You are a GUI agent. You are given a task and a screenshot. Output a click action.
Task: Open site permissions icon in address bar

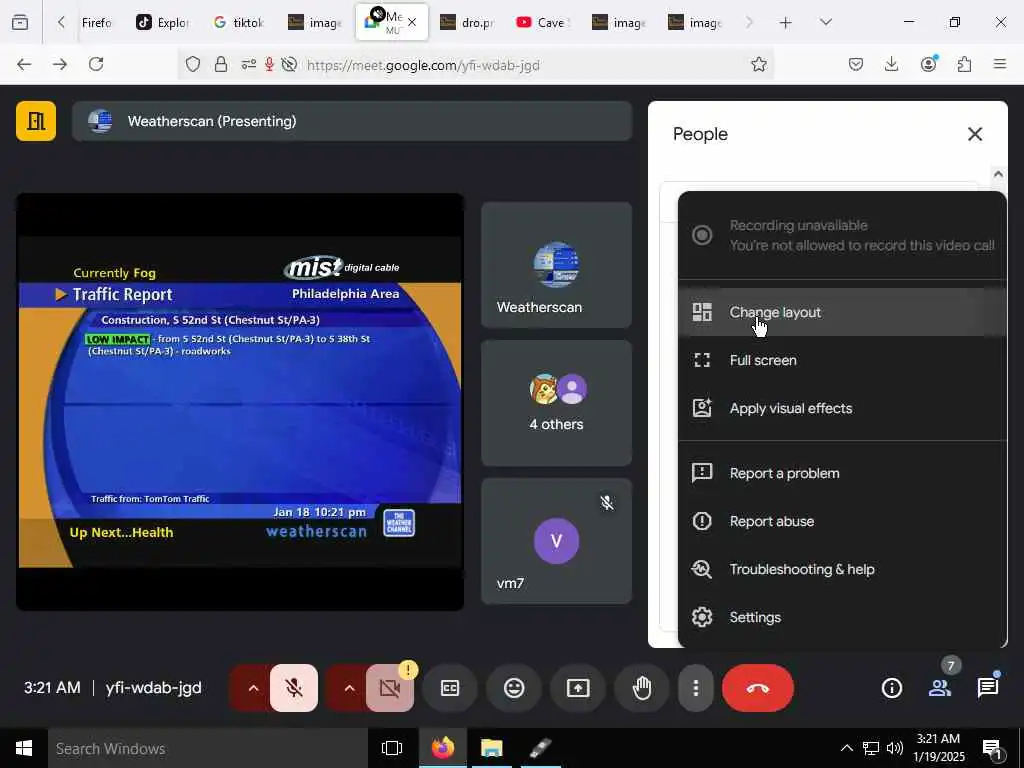tap(249, 64)
